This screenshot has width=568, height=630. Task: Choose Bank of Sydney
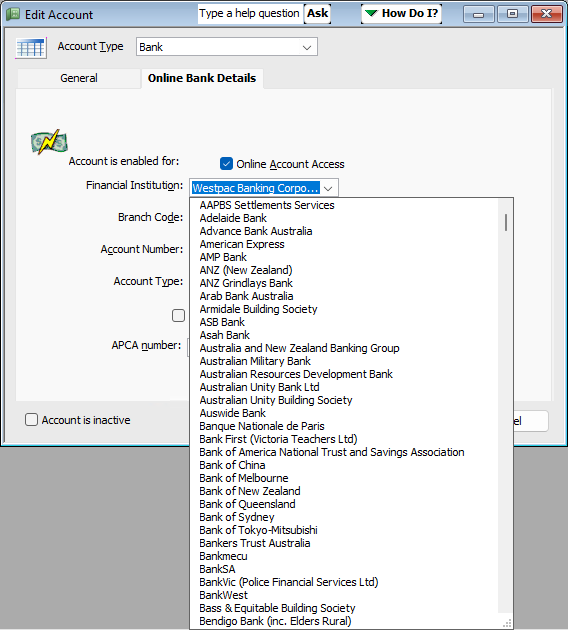[x=237, y=517]
